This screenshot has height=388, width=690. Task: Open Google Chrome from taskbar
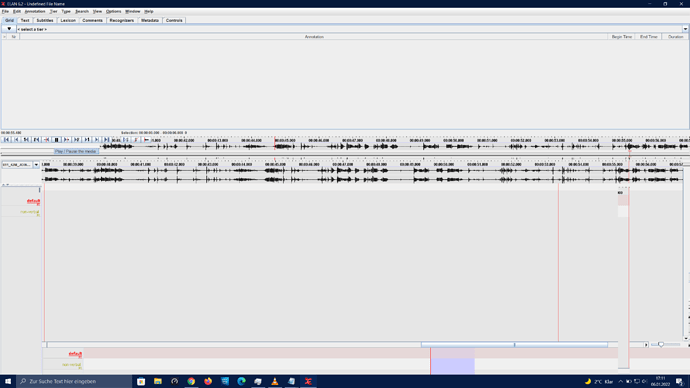[x=191, y=381]
